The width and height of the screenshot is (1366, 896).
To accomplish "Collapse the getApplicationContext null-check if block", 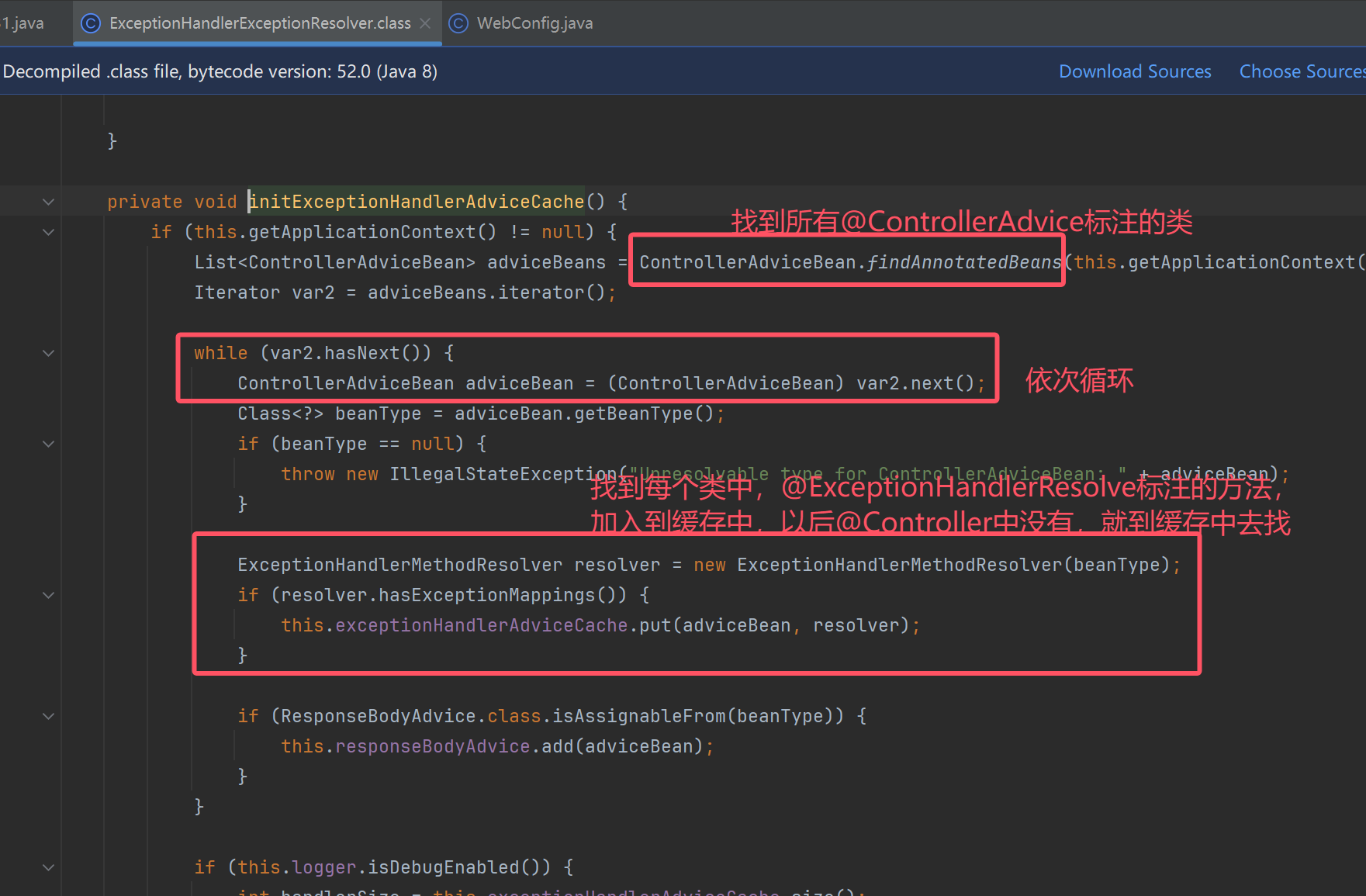I will click(x=49, y=232).
